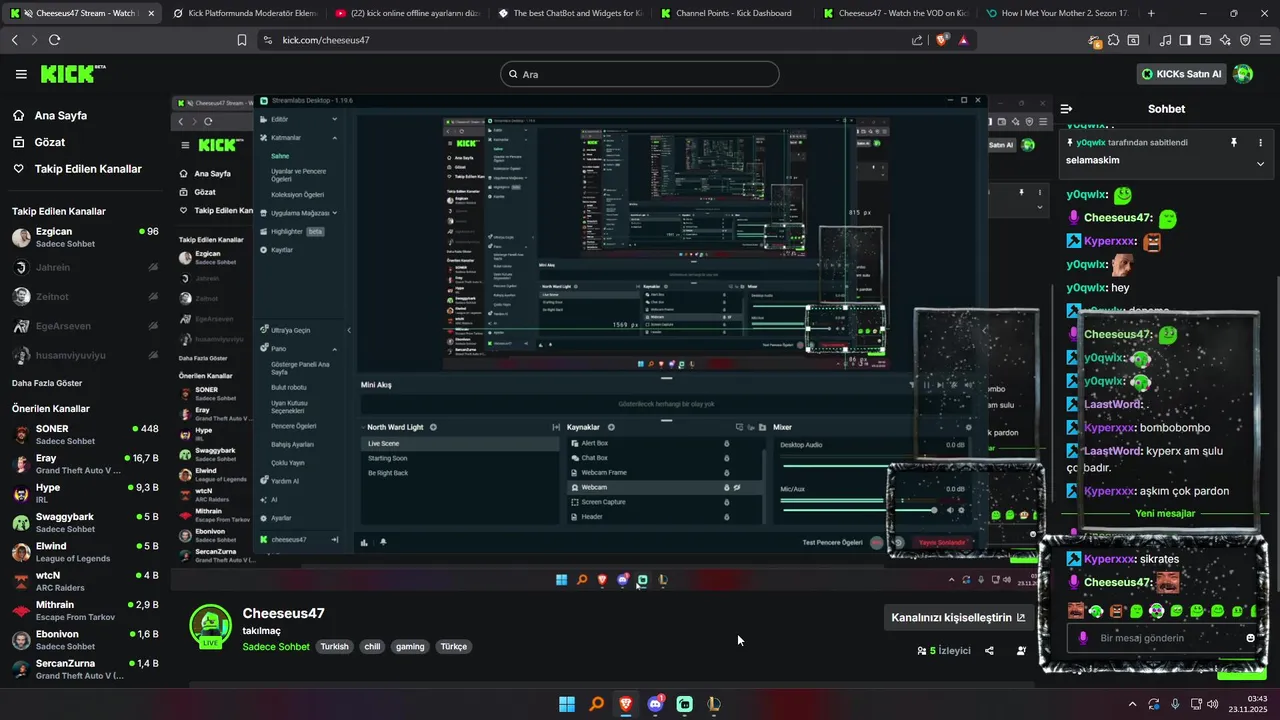
Task: Click the Brave Shields lion icon
Action: coord(942,40)
